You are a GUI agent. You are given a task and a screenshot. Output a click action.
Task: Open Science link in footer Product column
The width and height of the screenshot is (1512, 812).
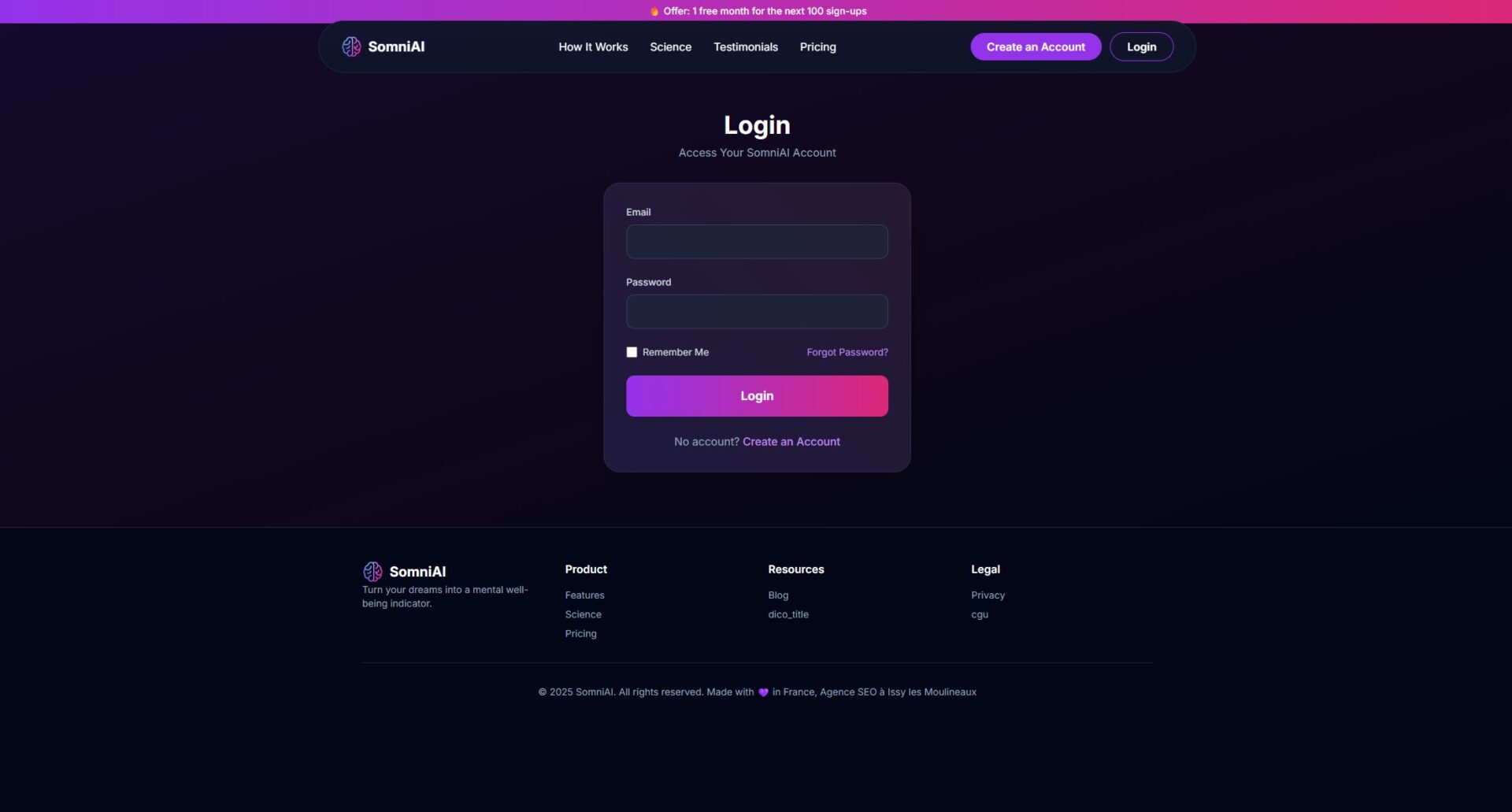[583, 614]
